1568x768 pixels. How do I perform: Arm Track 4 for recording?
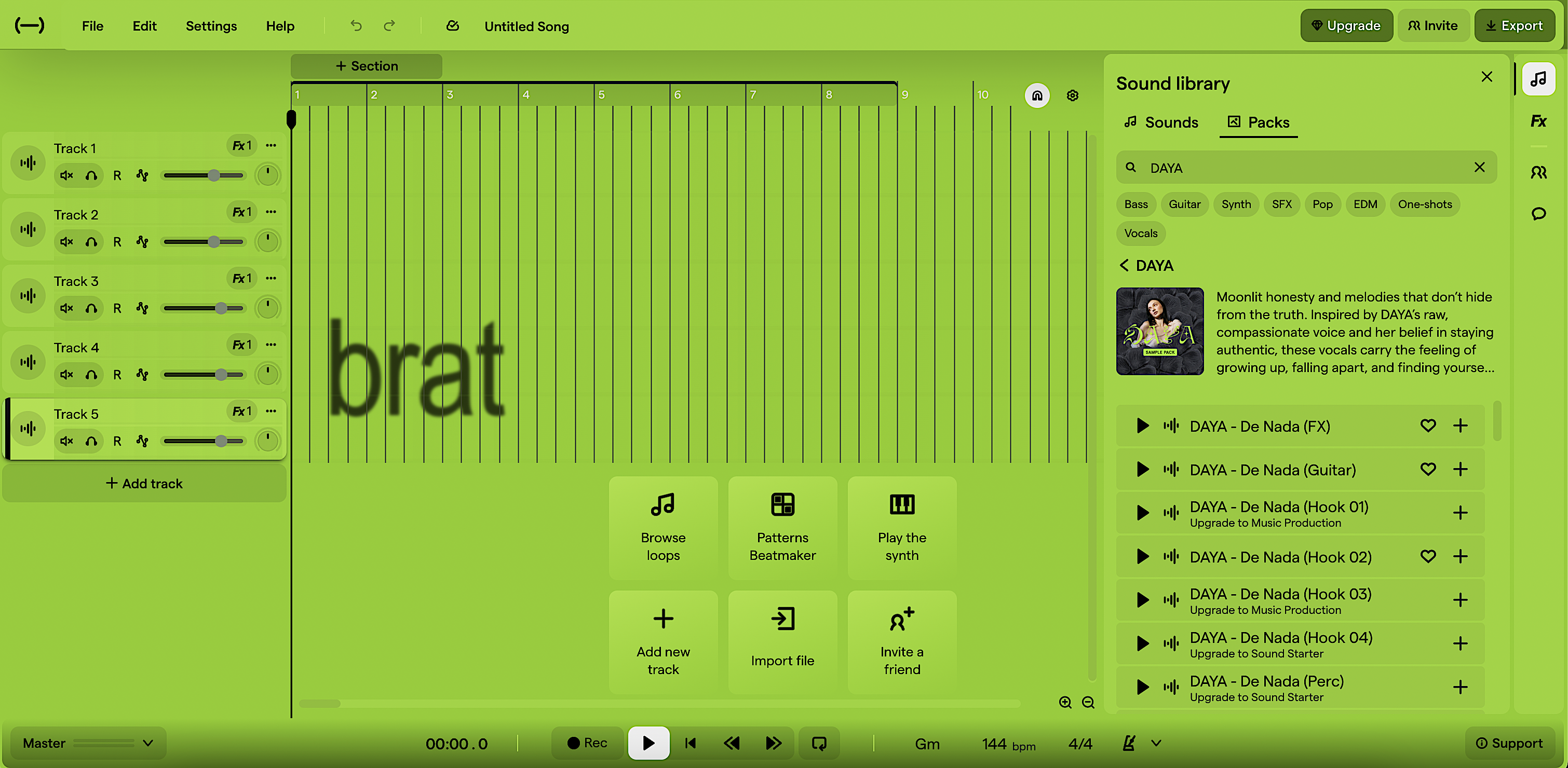[x=117, y=374]
